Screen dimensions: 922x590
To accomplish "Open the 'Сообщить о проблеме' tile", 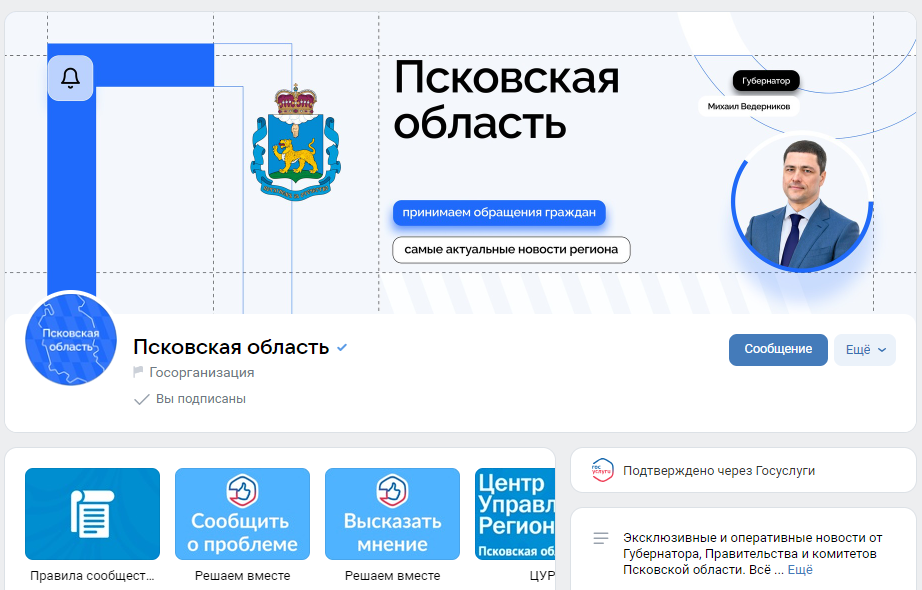I will (x=242, y=514).
